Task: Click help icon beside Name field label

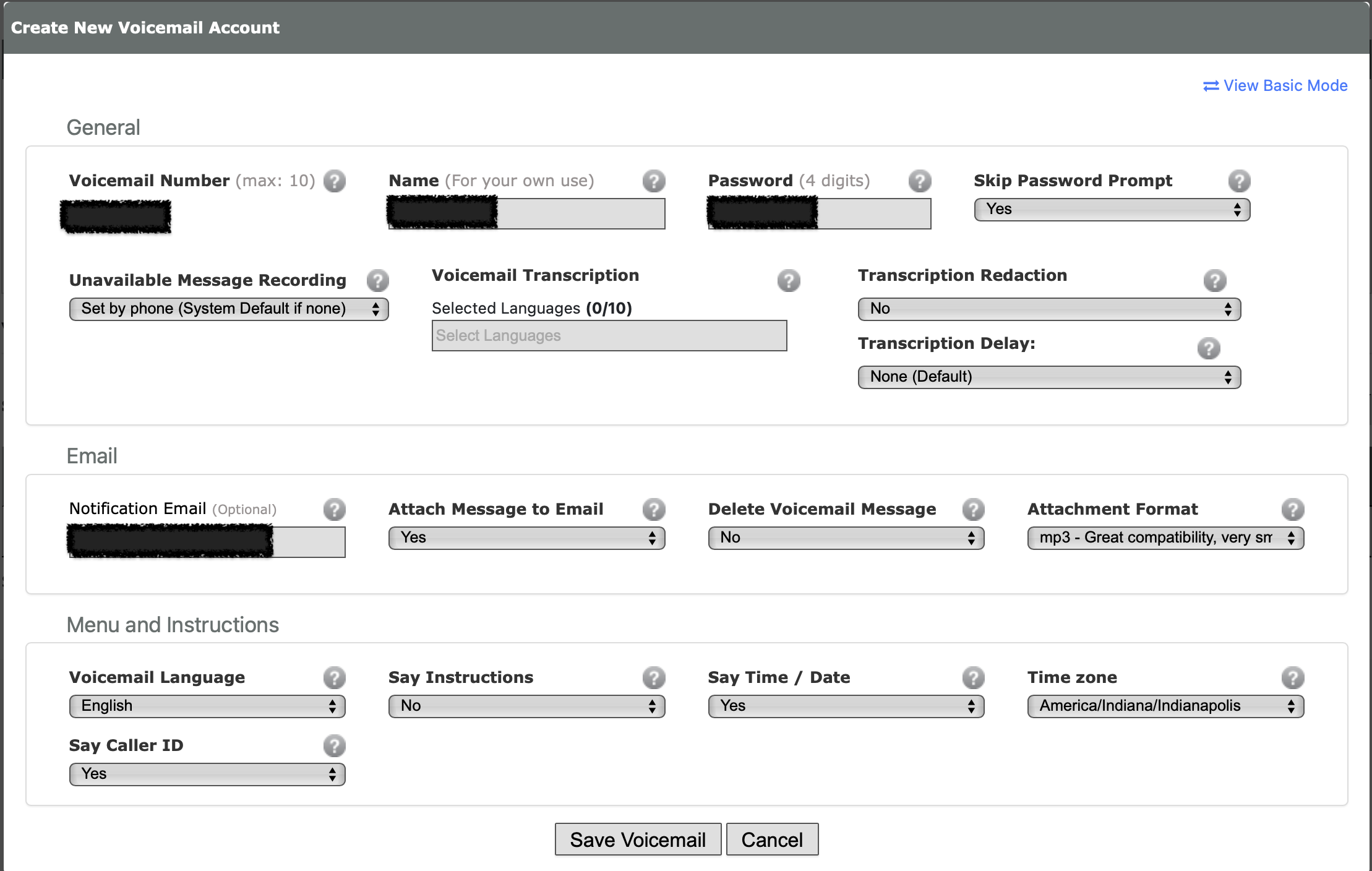Action: click(654, 181)
